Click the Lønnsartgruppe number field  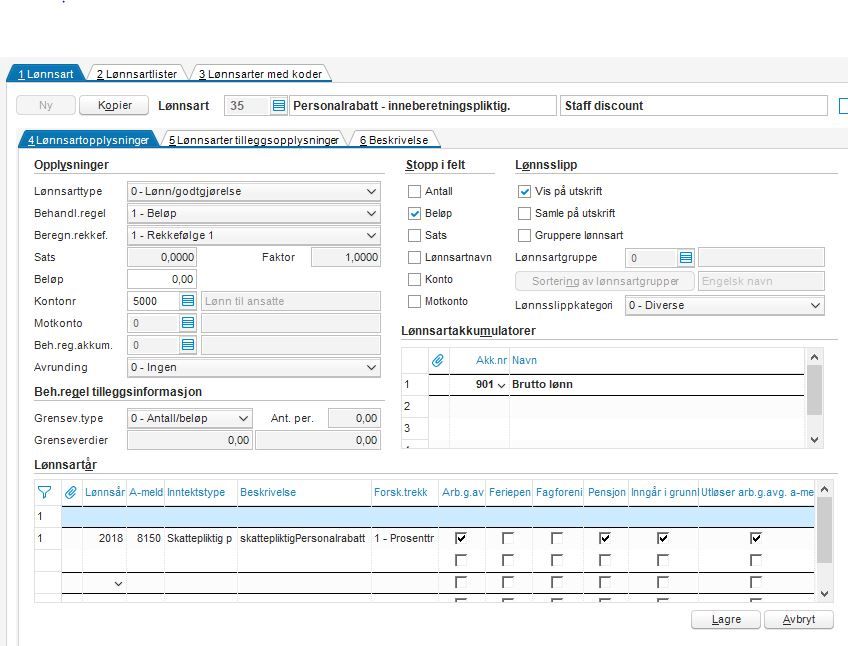pyautogui.click(x=651, y=258)
